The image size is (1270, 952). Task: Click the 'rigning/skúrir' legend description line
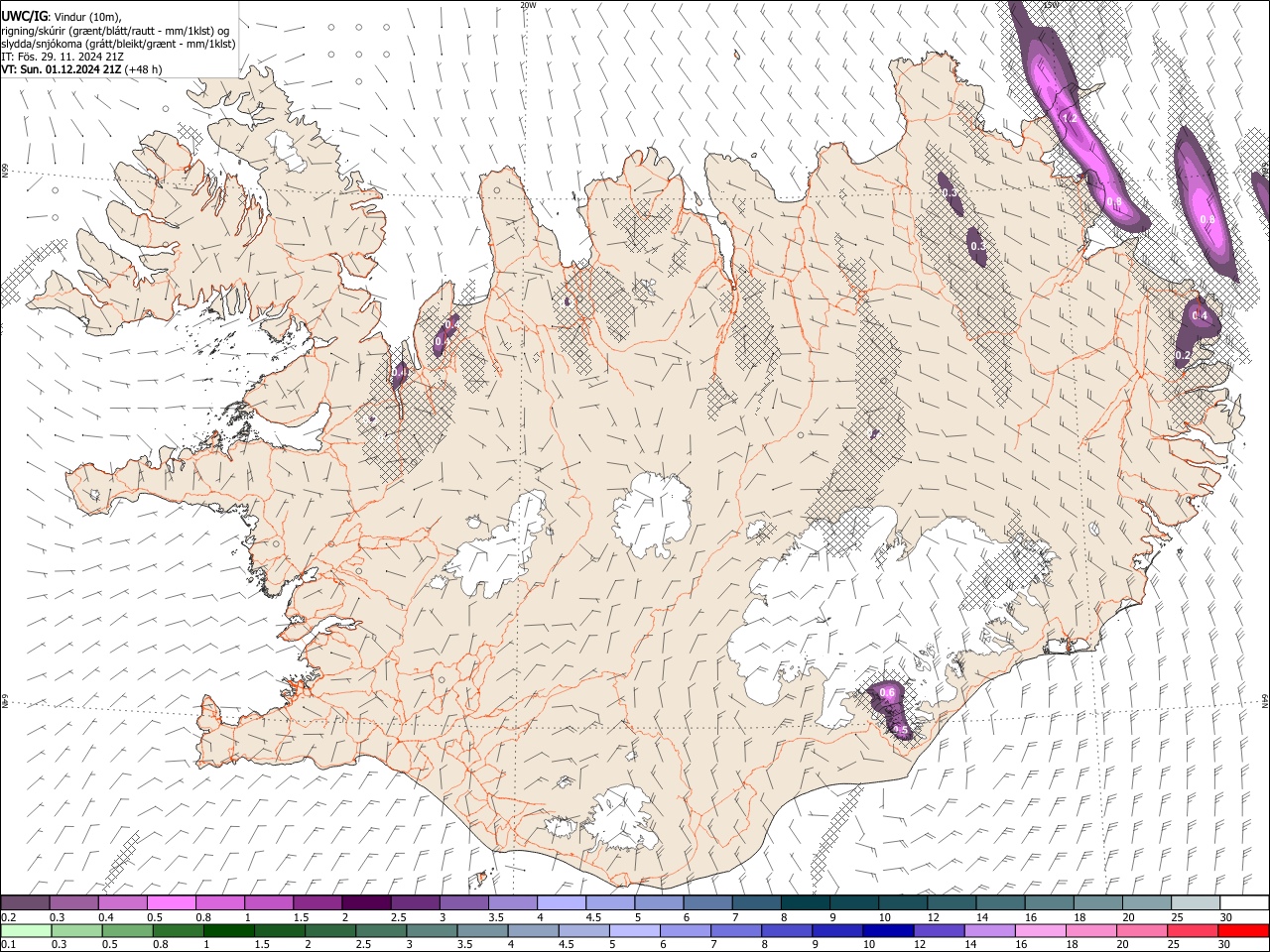pos(115,31)
